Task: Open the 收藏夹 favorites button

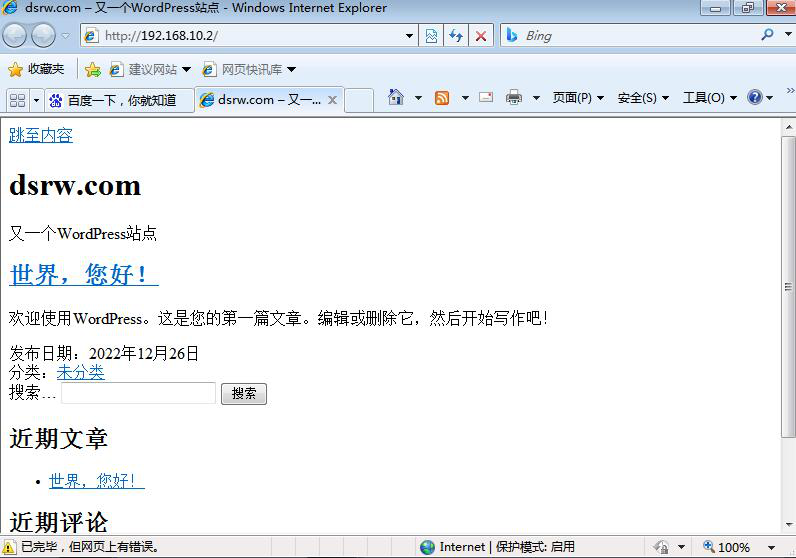Action: (x=36, y=69)
